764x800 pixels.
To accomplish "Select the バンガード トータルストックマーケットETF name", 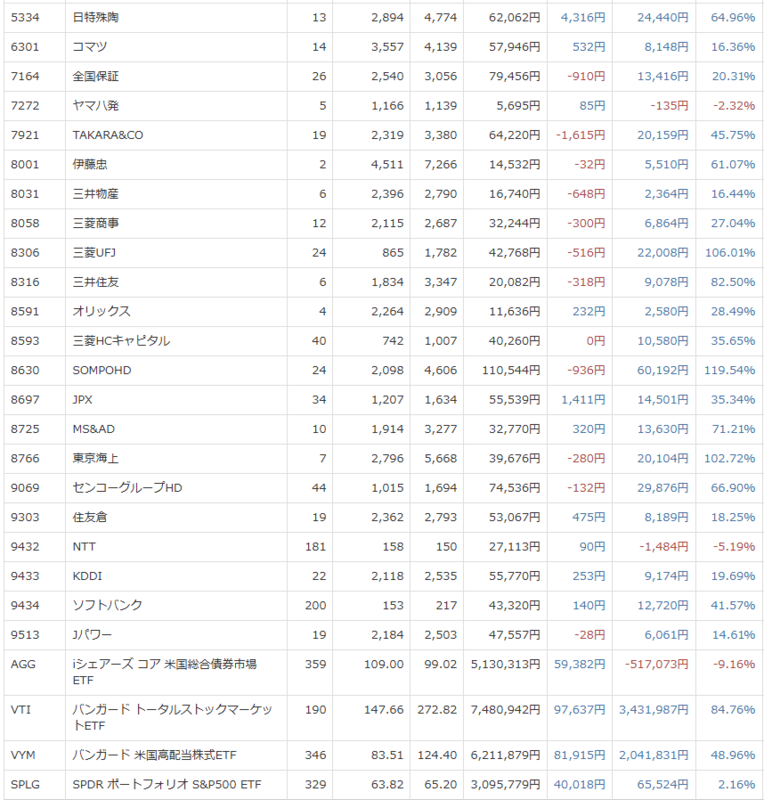I will click(x=172, y=717).
